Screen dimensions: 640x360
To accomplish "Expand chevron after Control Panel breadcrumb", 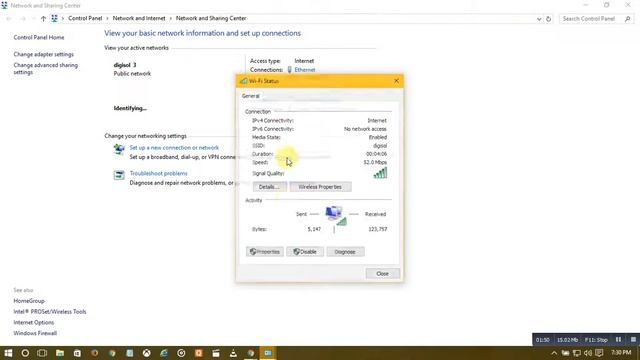I will point(107,18).
